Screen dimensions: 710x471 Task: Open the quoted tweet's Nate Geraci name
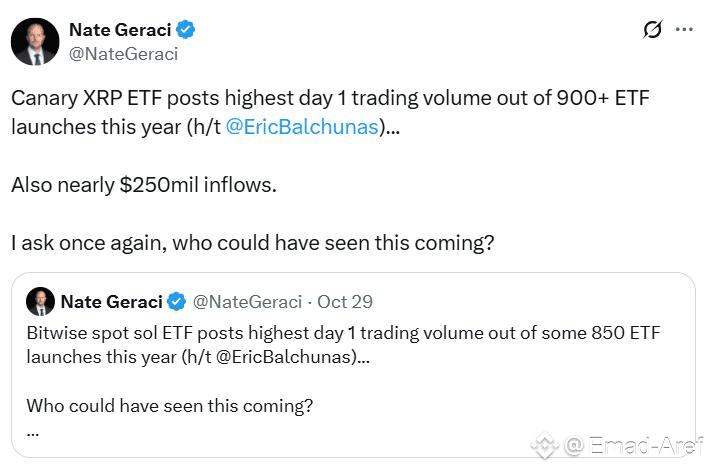pos(111,302)
